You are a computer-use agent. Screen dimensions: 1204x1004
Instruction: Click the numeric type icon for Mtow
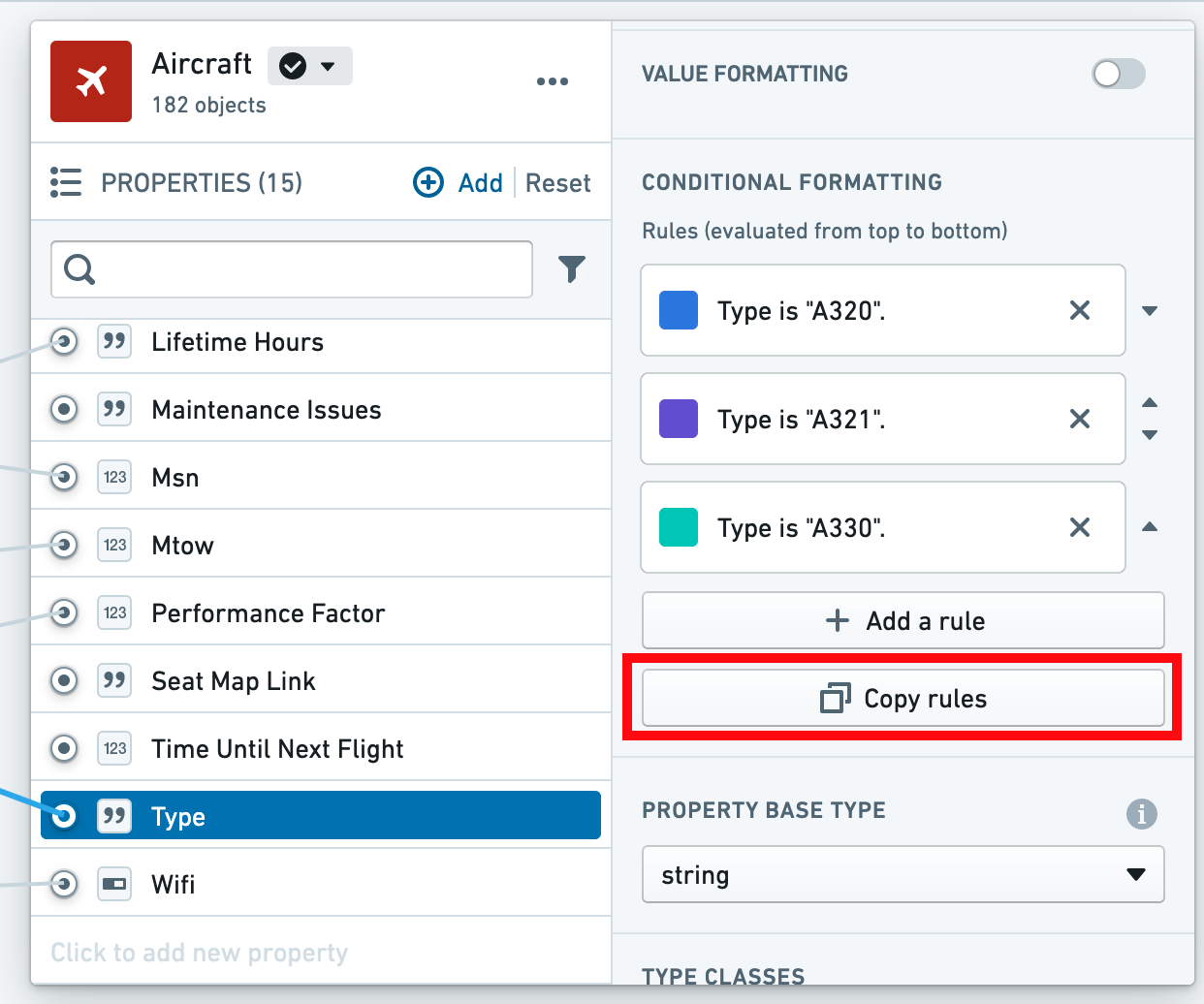[114, 545]
